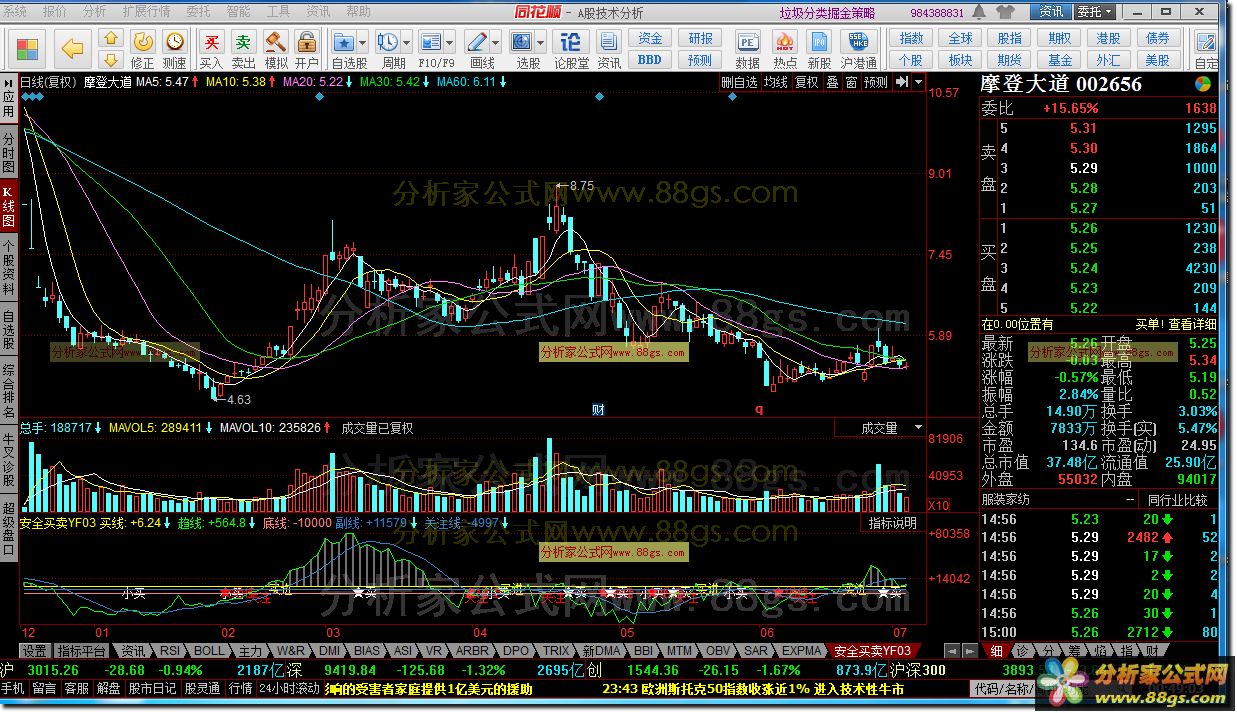Click the 指标说明 indicator description button
The width and height of the screenshot is (1237, 713).
892,523
